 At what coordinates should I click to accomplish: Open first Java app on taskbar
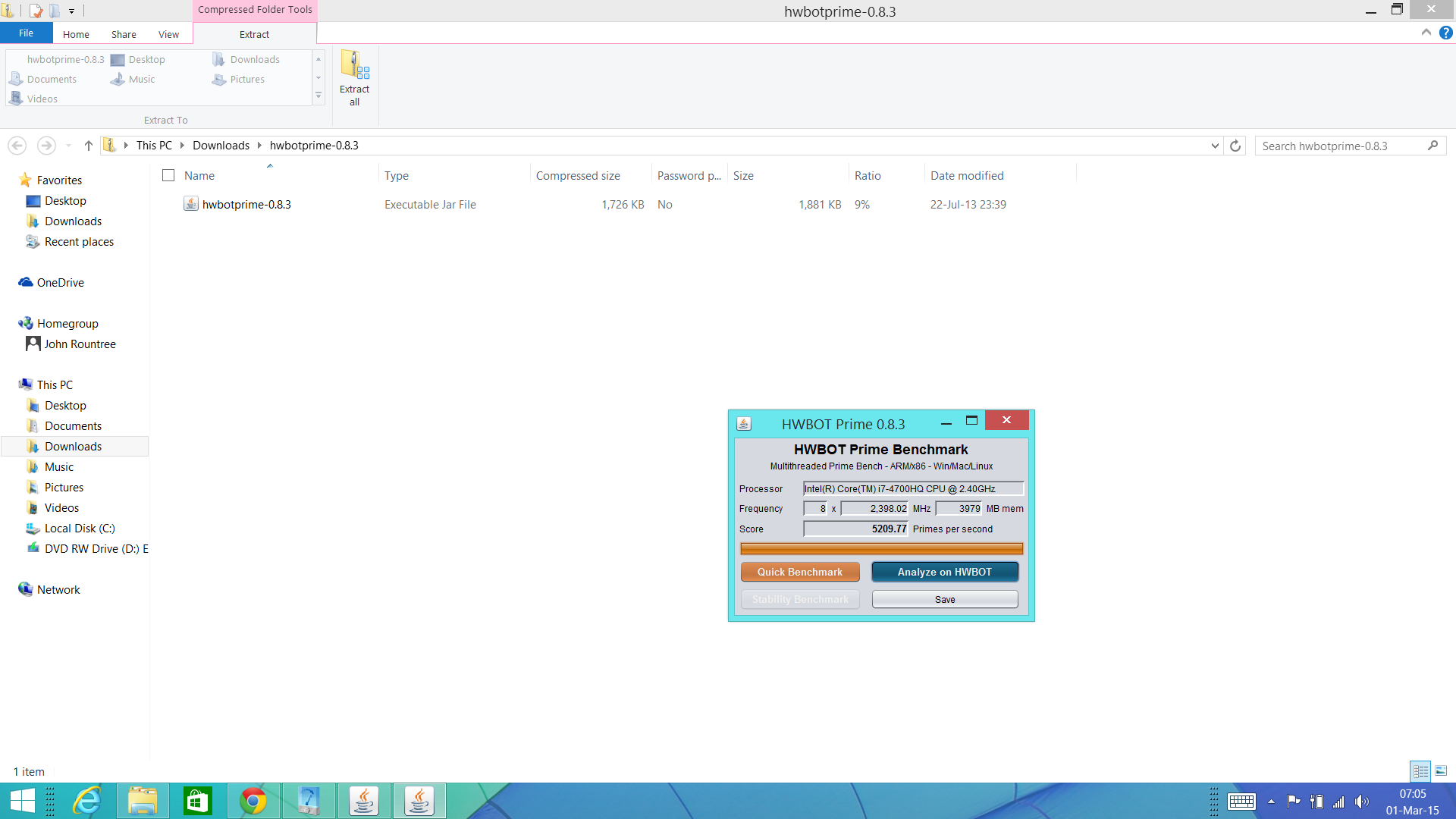click(364, 801)
